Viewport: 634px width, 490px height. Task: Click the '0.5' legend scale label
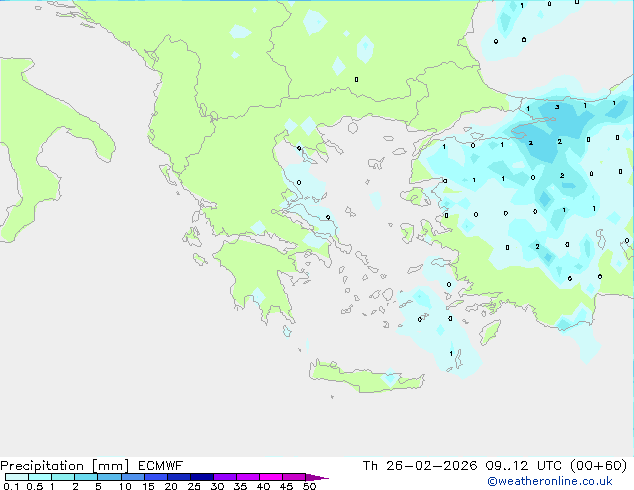click(35, 486)
